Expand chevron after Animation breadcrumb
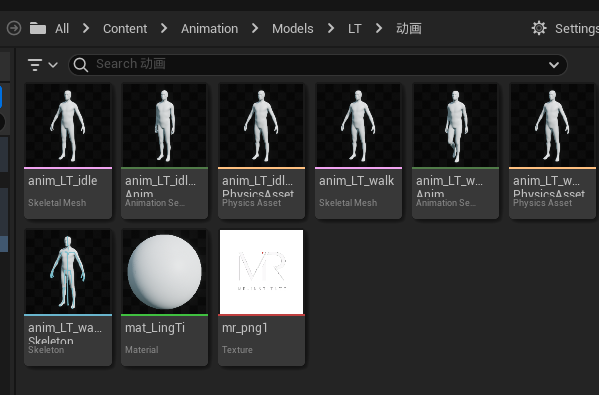599x395 pixels. 255,28
